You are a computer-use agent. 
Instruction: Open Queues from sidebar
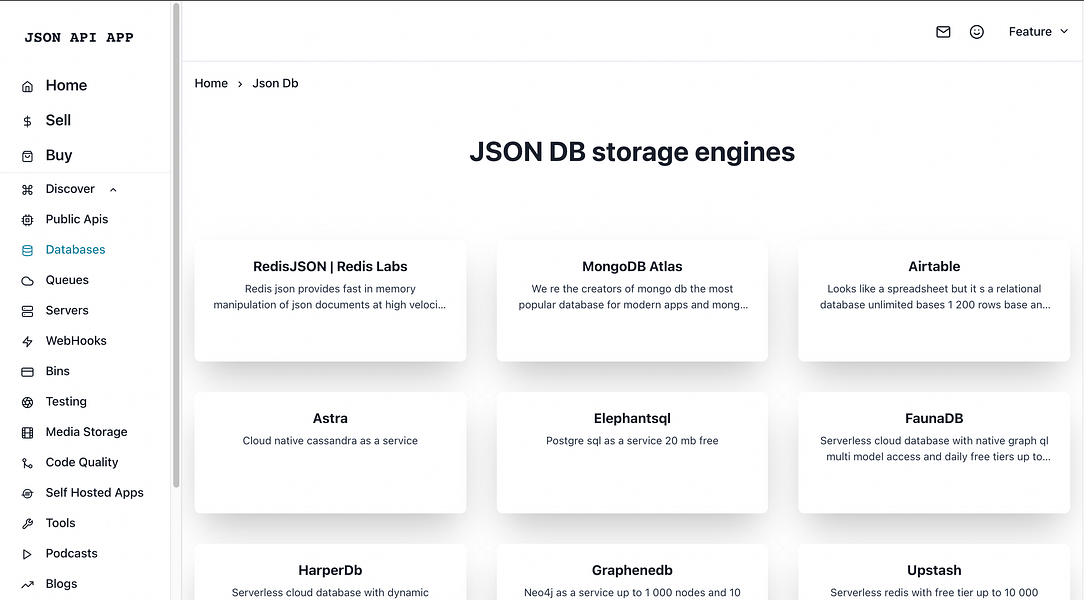[67, 280]
